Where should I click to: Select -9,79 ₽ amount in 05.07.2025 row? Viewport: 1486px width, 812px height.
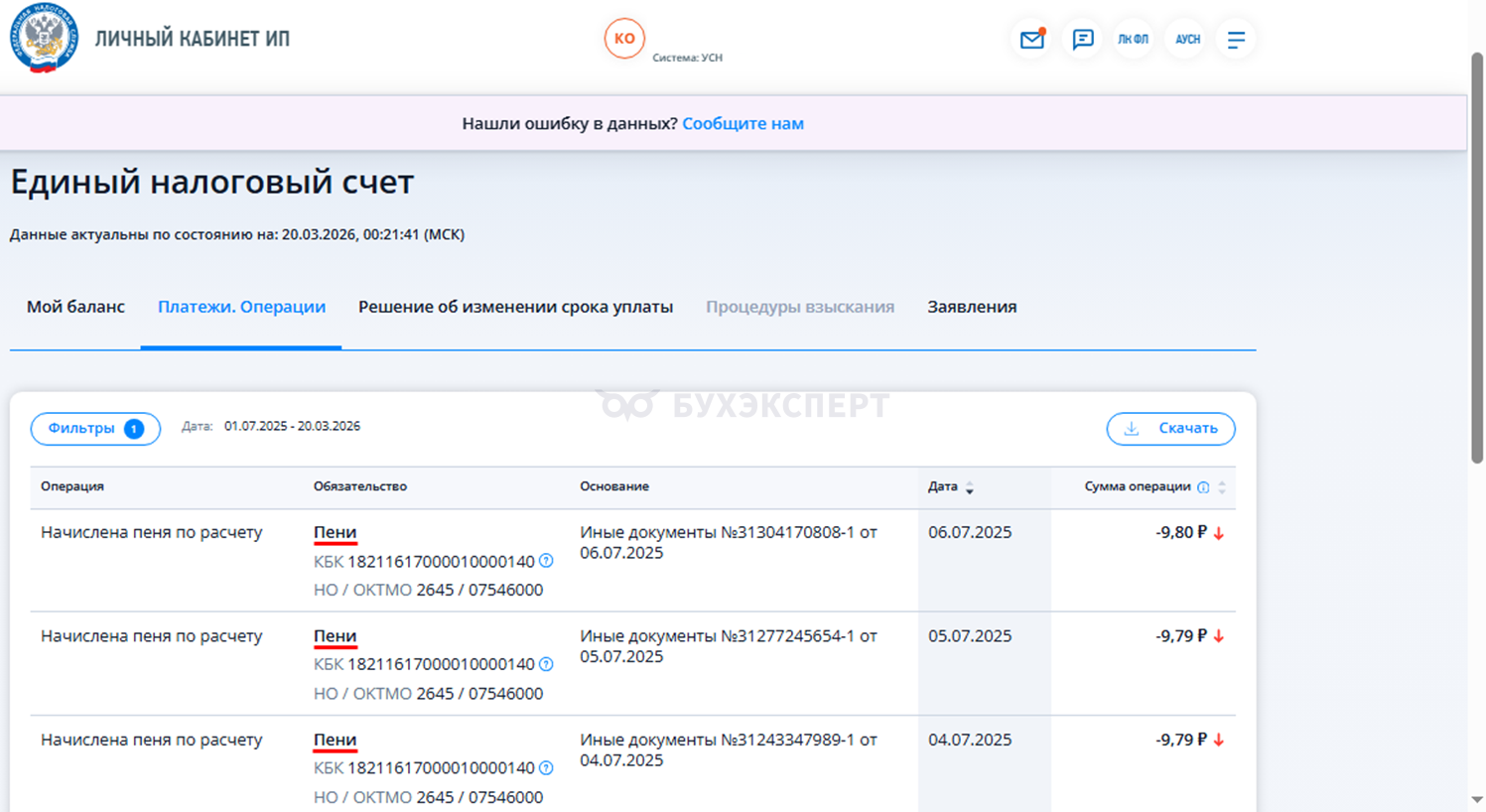click(1181, 635)
